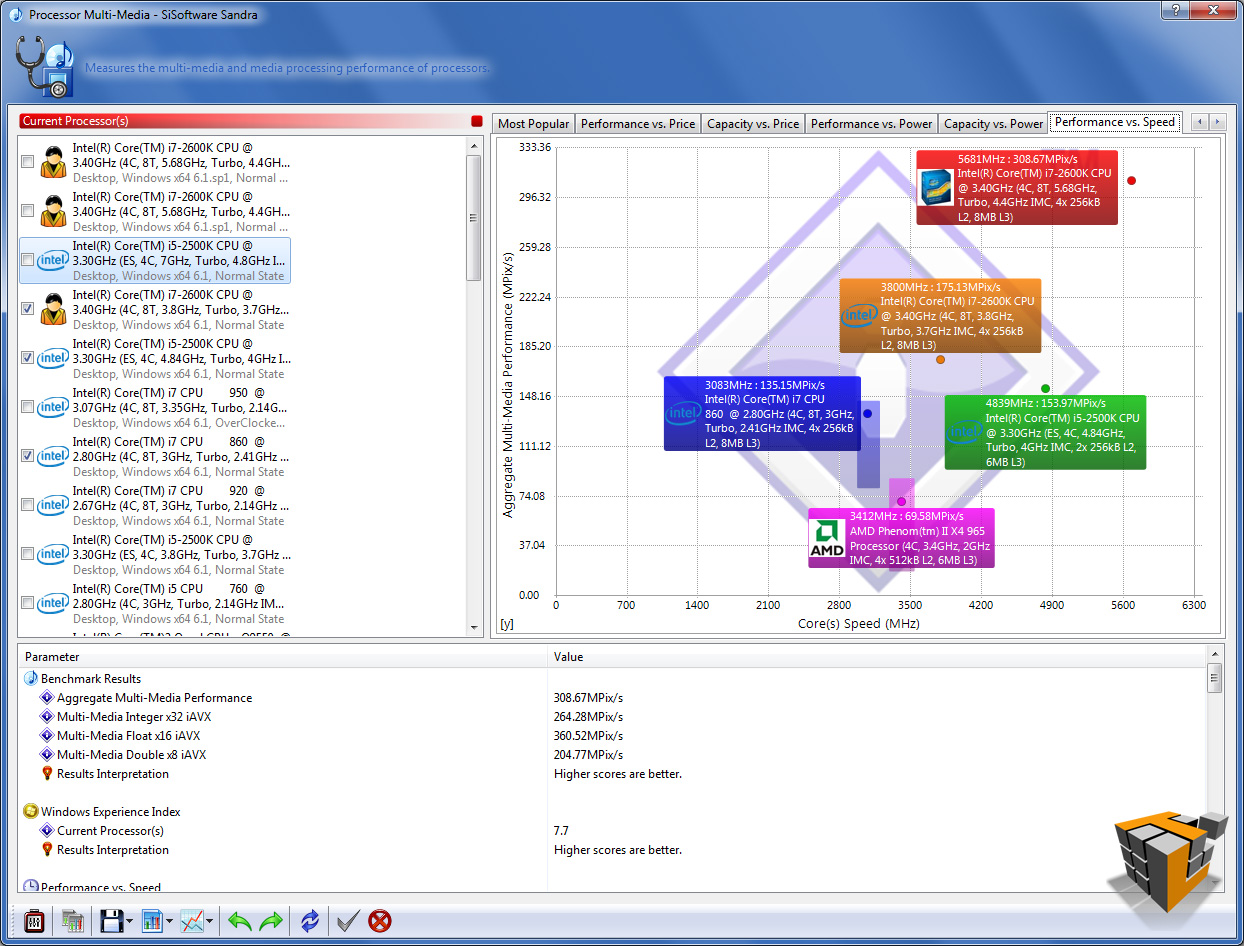Click the left tab-scroll arrow above the chart

(1200, 122)
